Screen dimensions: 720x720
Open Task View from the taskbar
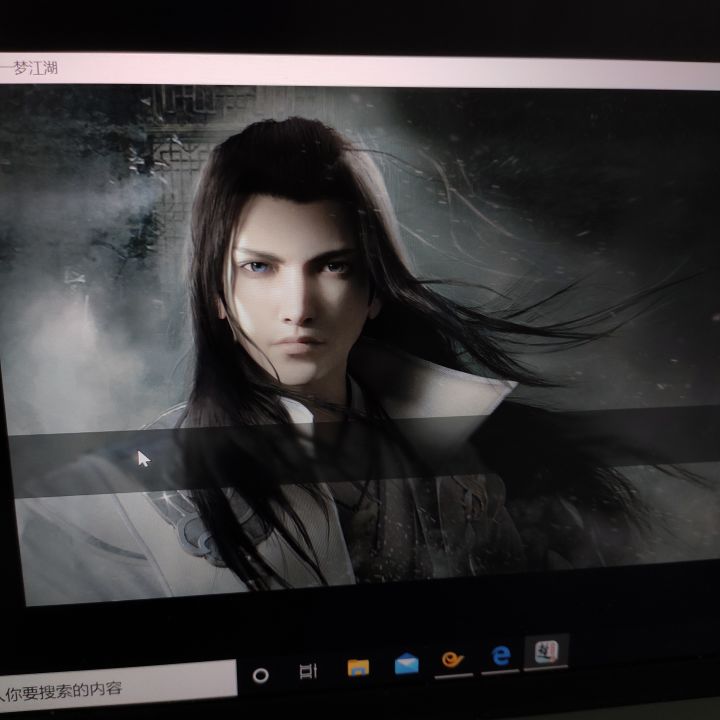(x=308, y=671)
